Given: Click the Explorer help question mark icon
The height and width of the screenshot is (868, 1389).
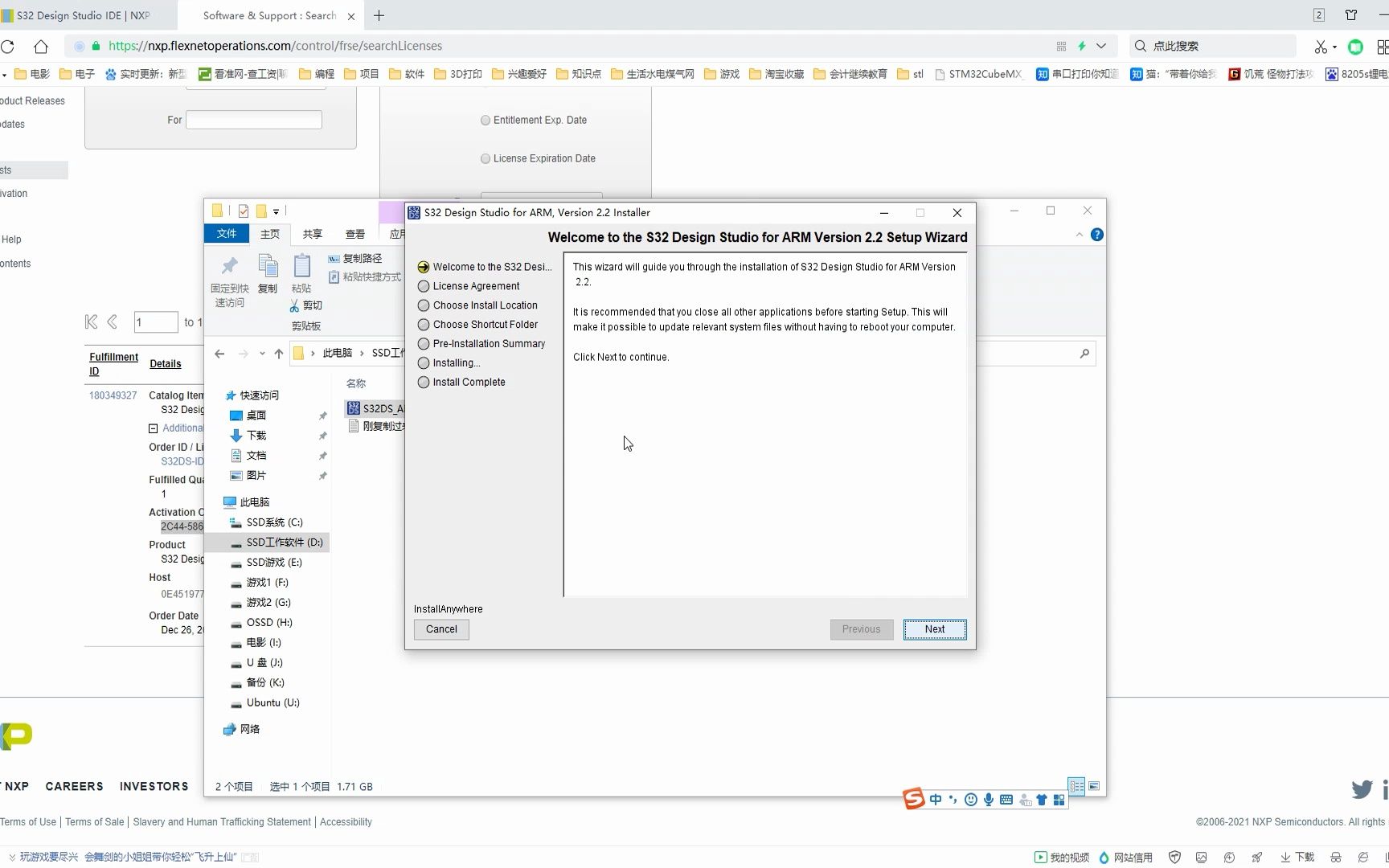Looking at the screenshot, I should (1096, 235).
